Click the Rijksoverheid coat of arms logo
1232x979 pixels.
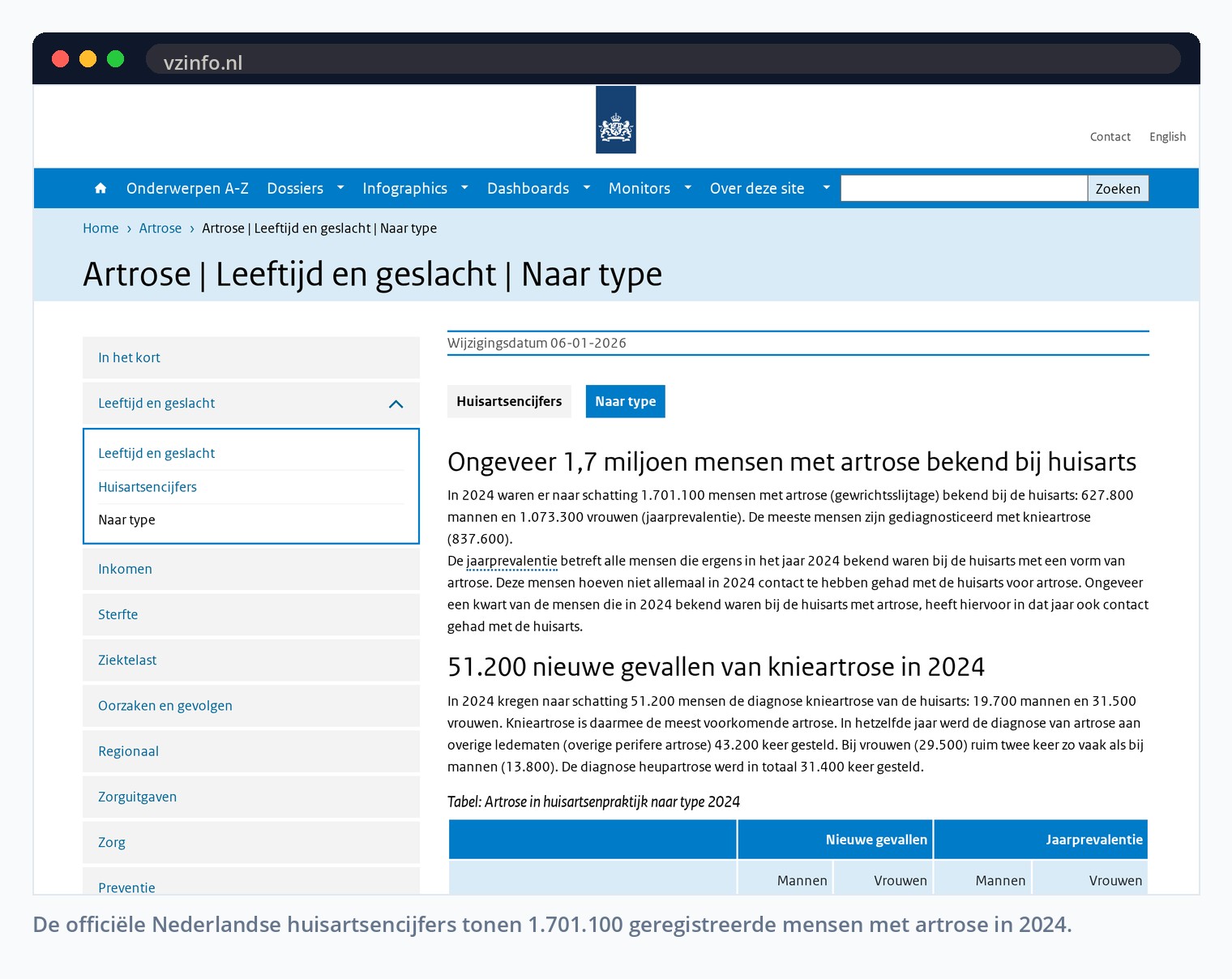[616, 120]
